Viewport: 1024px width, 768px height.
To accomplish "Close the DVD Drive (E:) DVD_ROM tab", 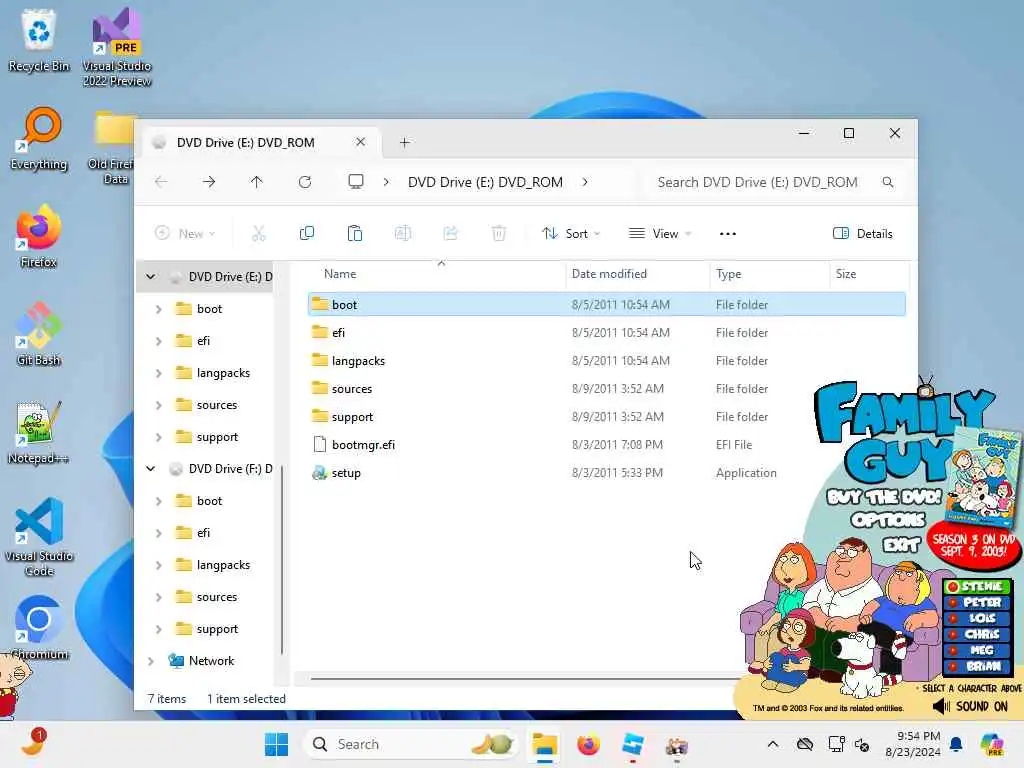I will (x=360, y=142).
